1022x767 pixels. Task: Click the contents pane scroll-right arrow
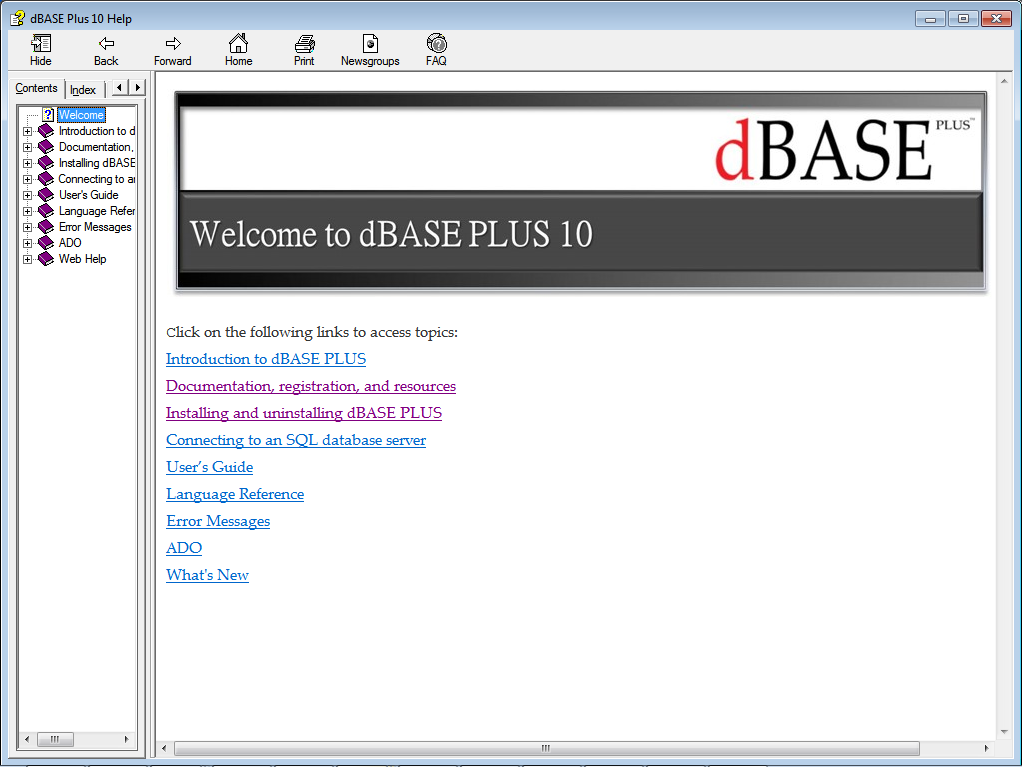coord(126,739)
